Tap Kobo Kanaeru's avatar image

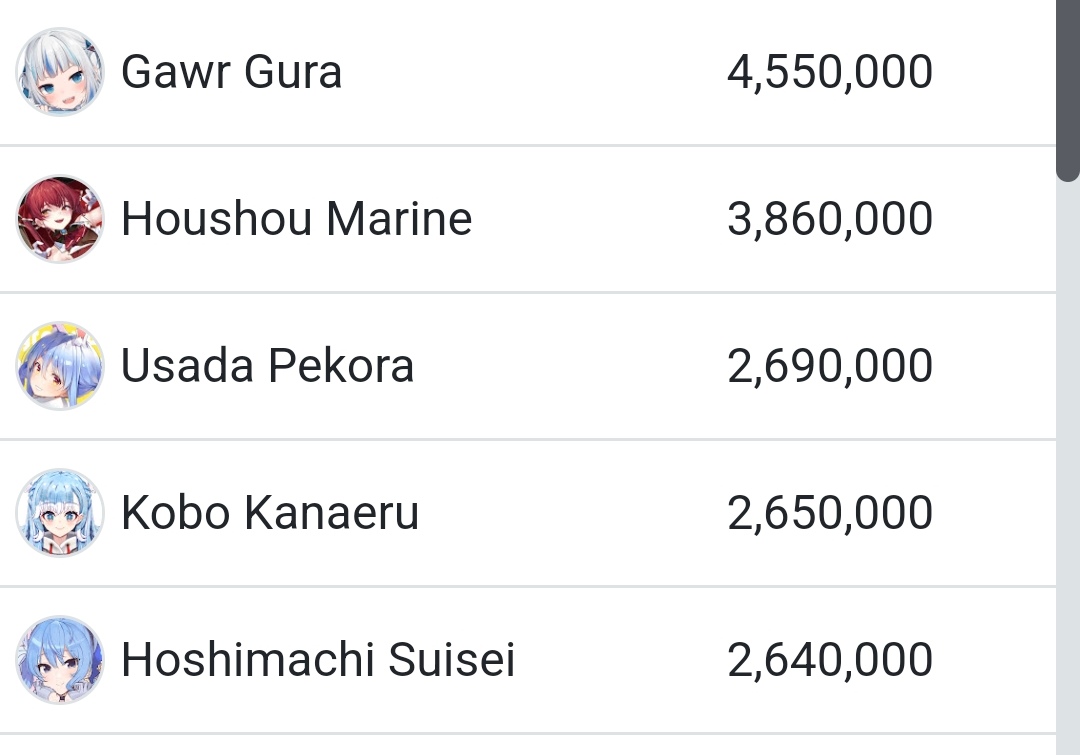[60, 513]
